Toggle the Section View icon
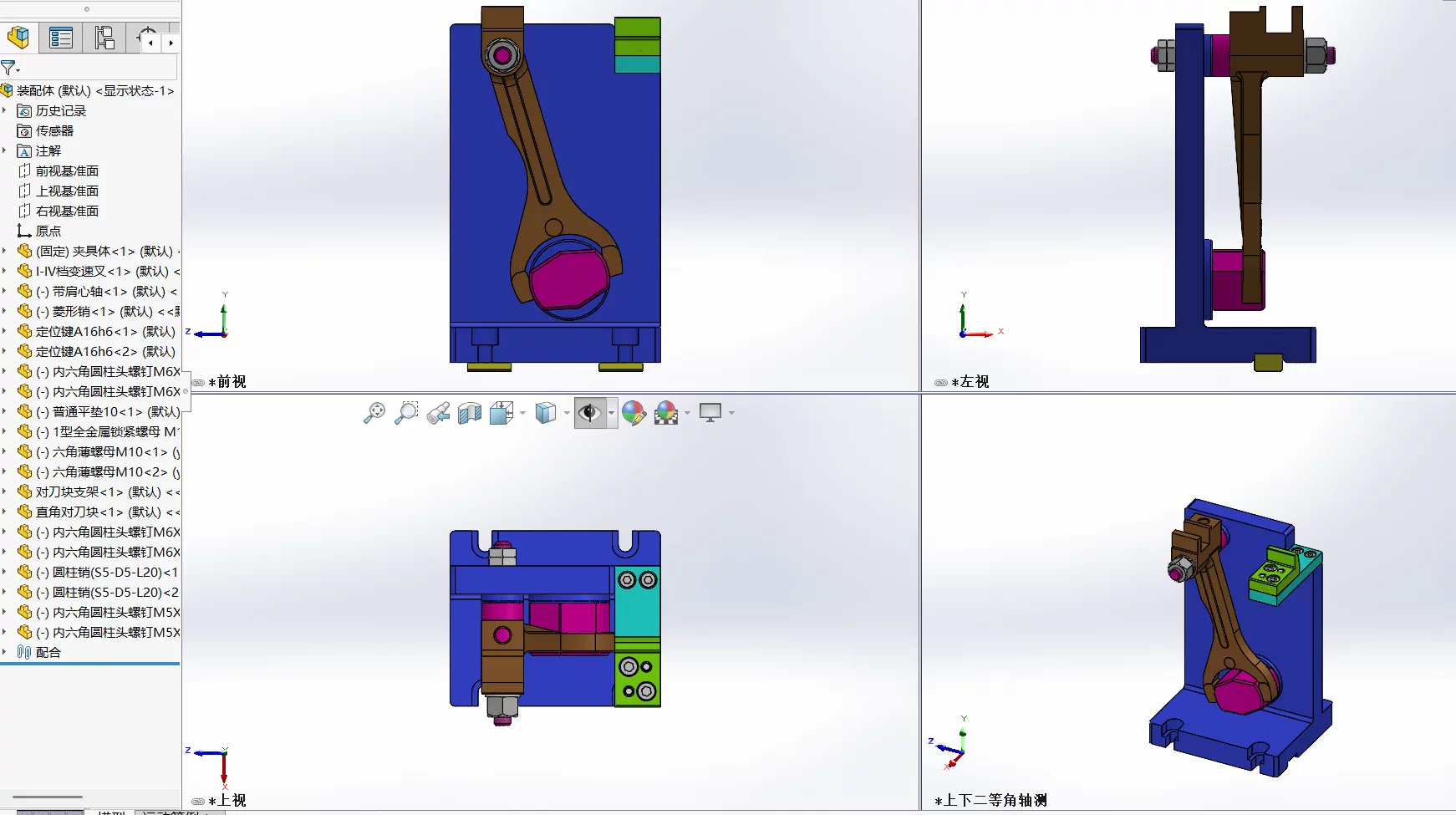Viewport: 1456px width, 815px height. coord(470,413)
